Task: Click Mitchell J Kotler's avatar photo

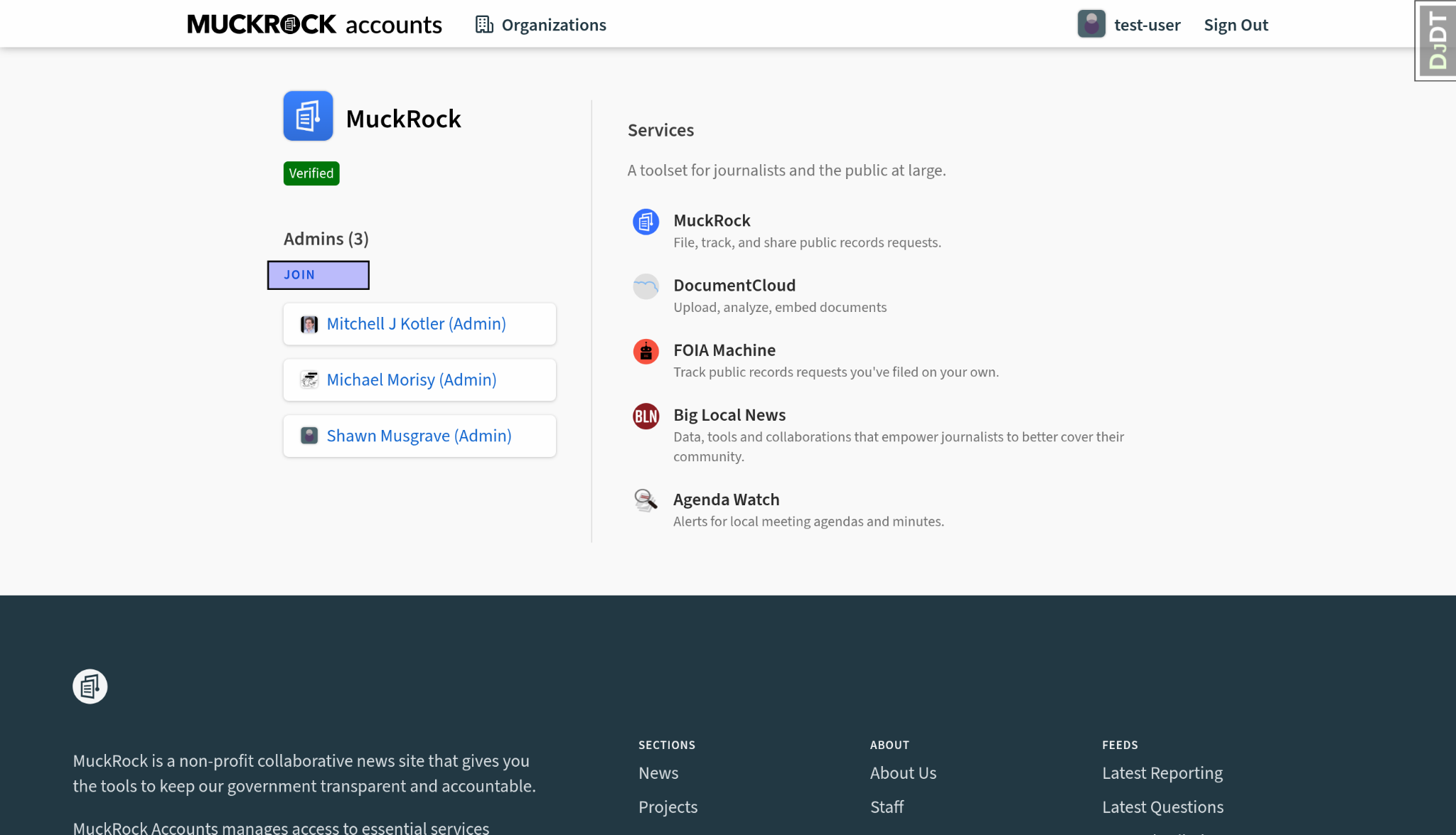Action: 309,324
